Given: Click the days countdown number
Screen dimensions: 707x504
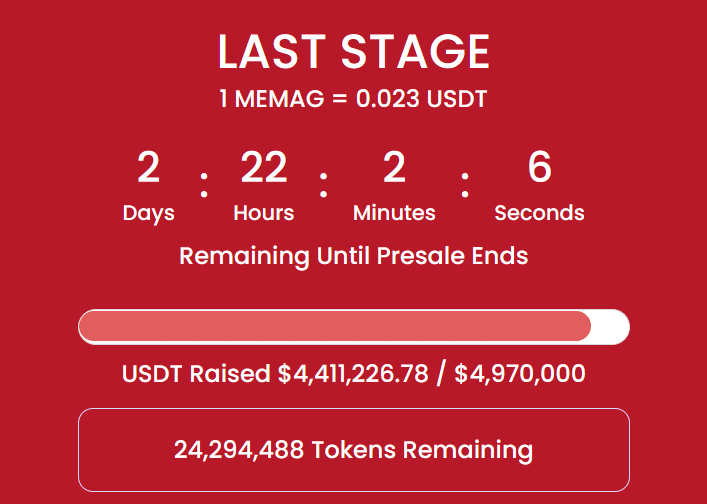Looking at the screenshot, I should (x=148, y=167).
